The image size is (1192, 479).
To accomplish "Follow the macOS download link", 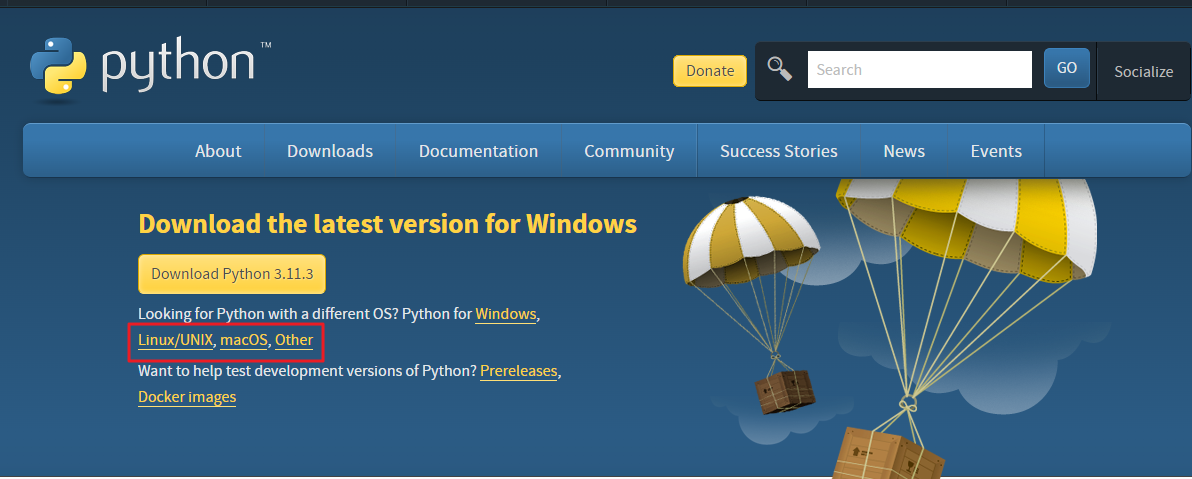I will [244, 340].
